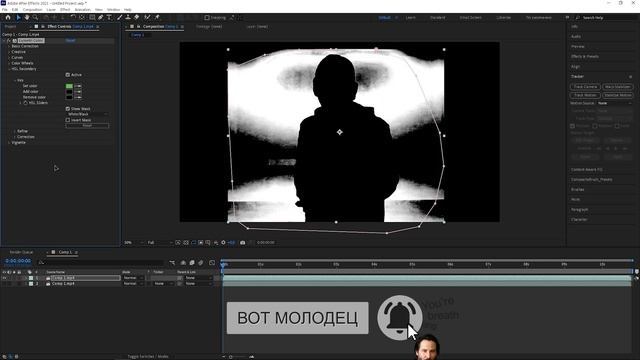Toggle the effect fx switch for Lumetri Color
The height and width of the screenshot is (360, 640).
click(x=9, y=41)
